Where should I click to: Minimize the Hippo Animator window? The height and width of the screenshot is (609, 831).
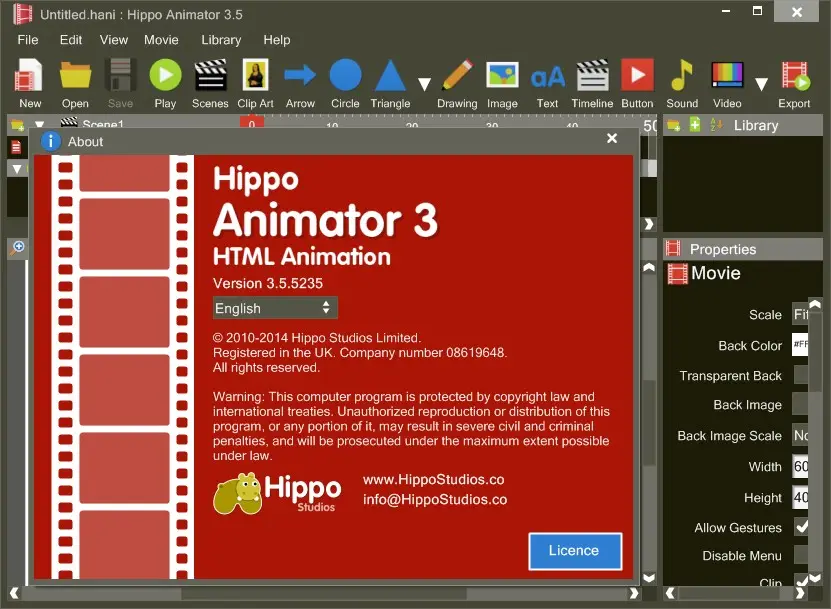pos(726,11)
